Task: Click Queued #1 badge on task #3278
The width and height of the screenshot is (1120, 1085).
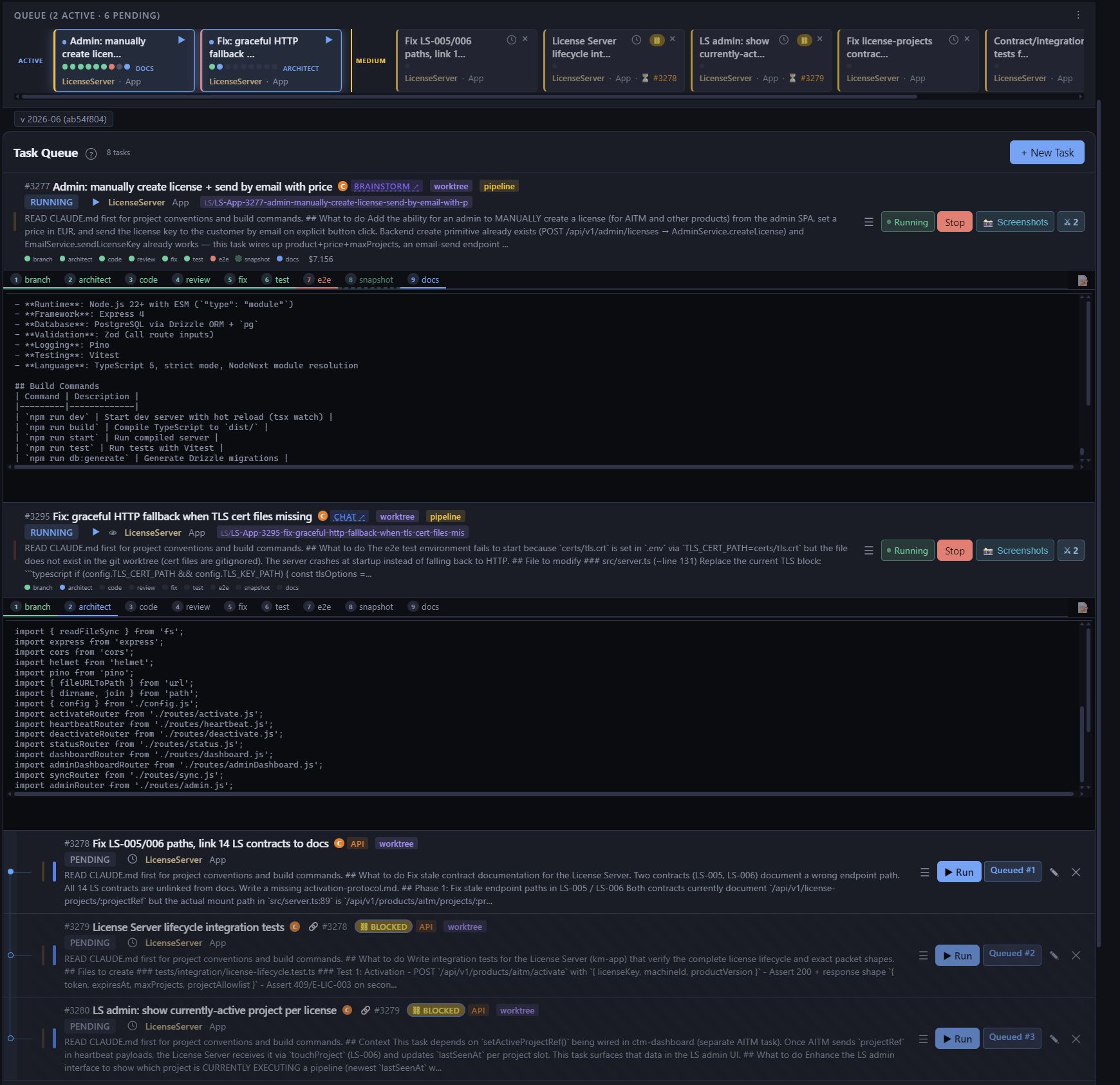Action: [x=1013, y=871]
